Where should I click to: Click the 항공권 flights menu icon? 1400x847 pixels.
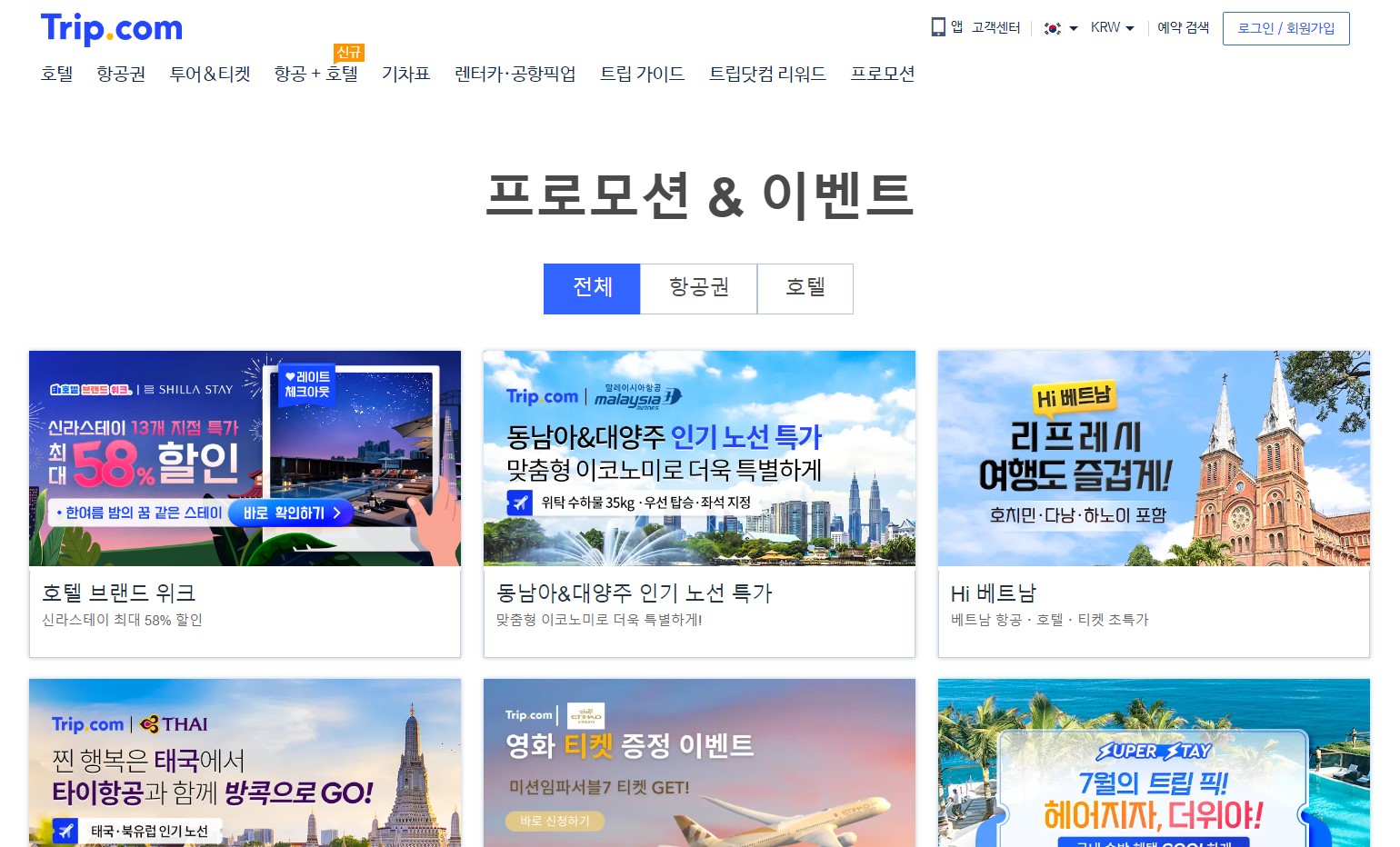[x=120, y=75]
